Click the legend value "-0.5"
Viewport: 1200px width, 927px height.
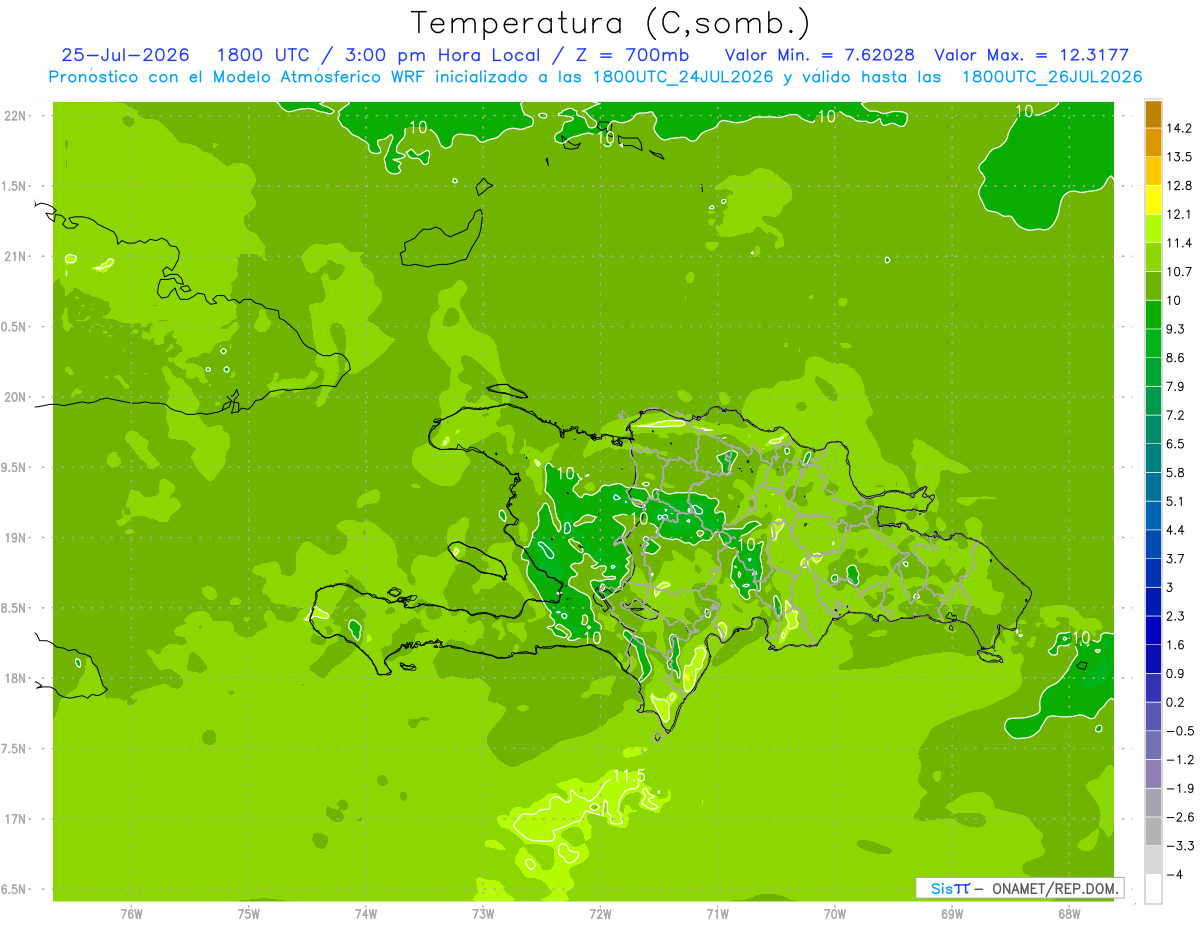[x=1180, y=731]
